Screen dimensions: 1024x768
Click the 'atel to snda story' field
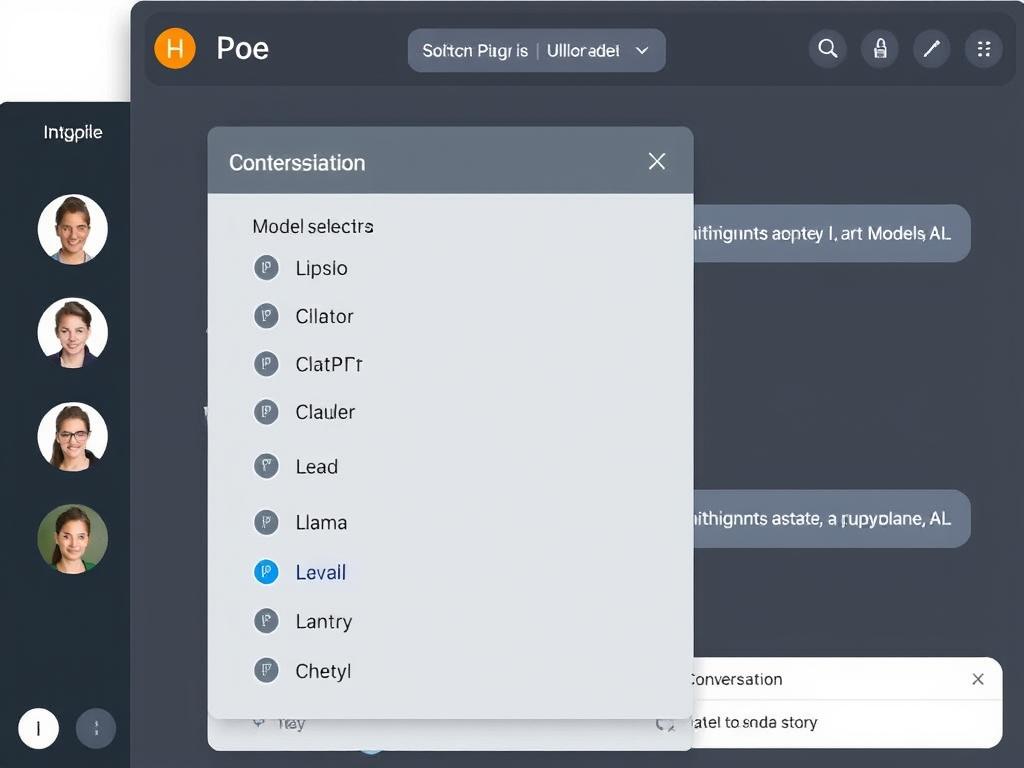click(846, 723)
